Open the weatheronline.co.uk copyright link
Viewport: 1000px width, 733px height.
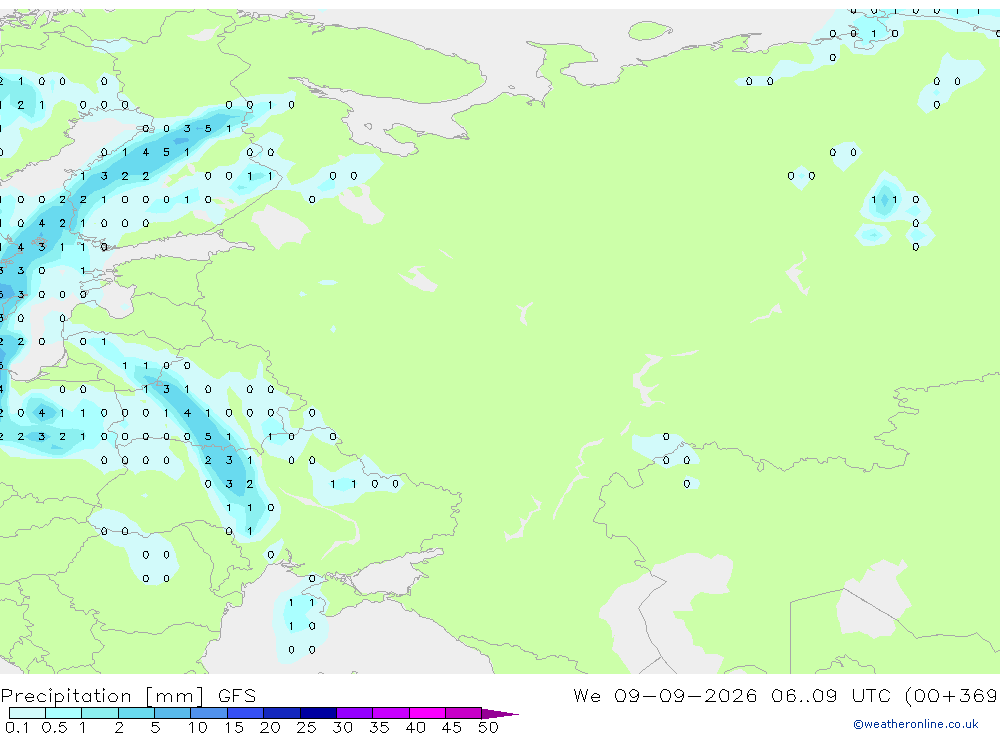pos(915,724)
